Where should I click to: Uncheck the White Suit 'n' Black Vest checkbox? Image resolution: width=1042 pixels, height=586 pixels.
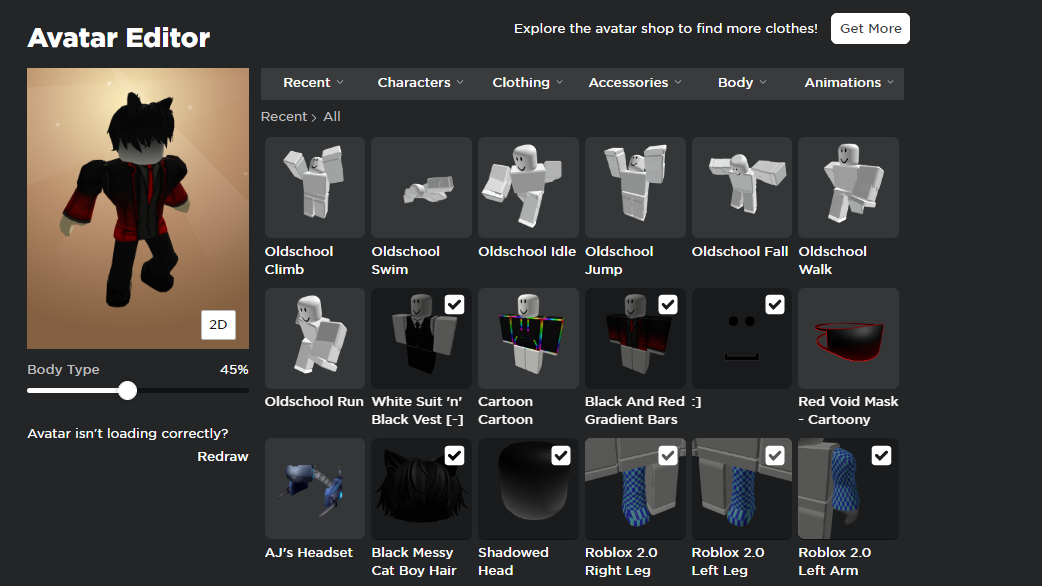pos(455,305)
